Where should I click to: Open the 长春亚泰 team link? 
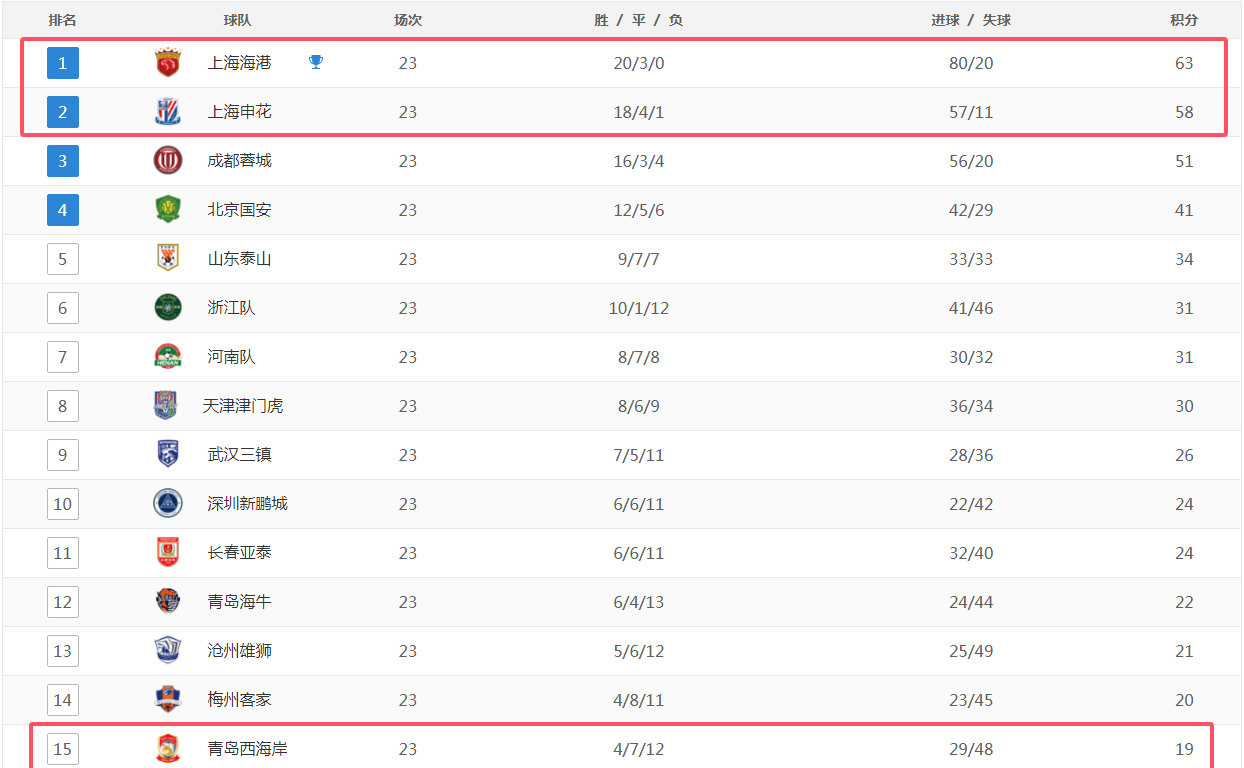239,553
